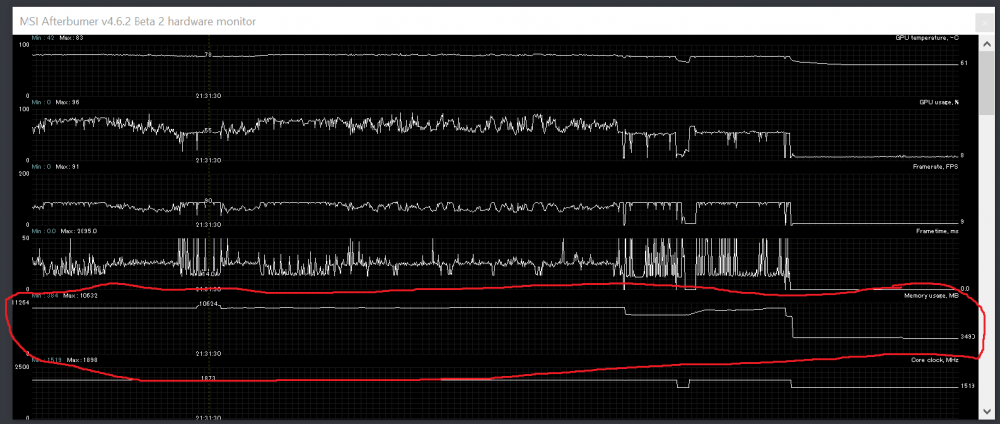The height and width of the screenshot is (424, 1000).
Task: Click the 21:31:30 timestamp under memory usage graph
Action: (208, 353)
